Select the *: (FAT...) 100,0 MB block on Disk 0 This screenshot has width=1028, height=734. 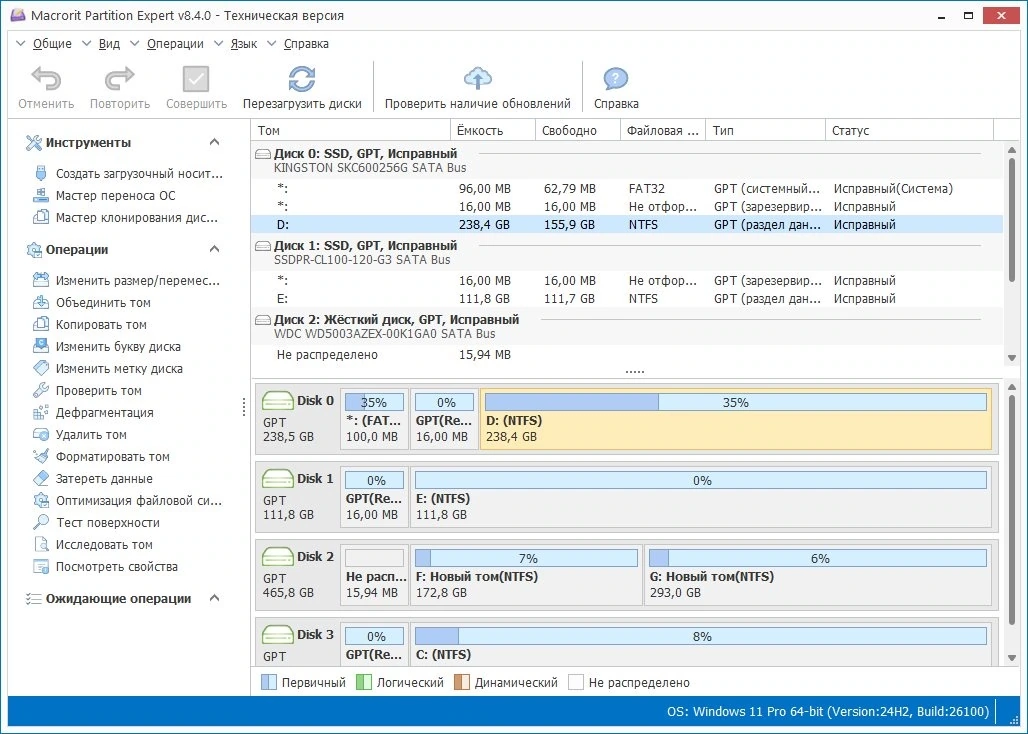point(374,419)
